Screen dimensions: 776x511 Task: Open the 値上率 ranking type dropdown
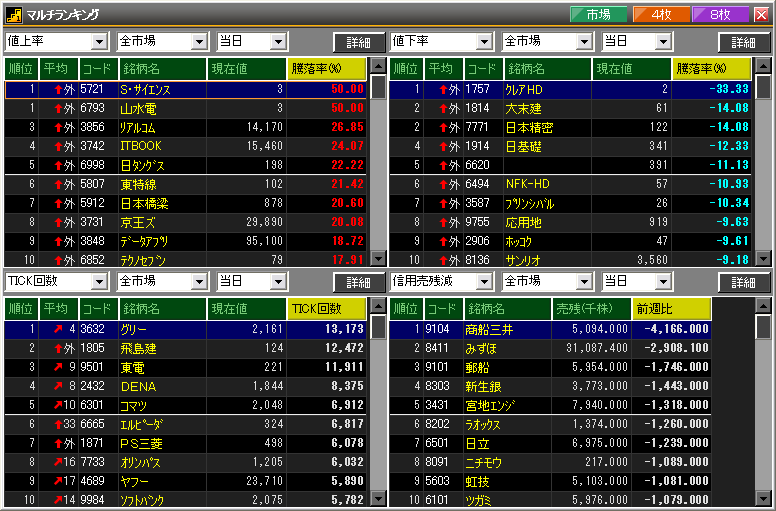57,42
